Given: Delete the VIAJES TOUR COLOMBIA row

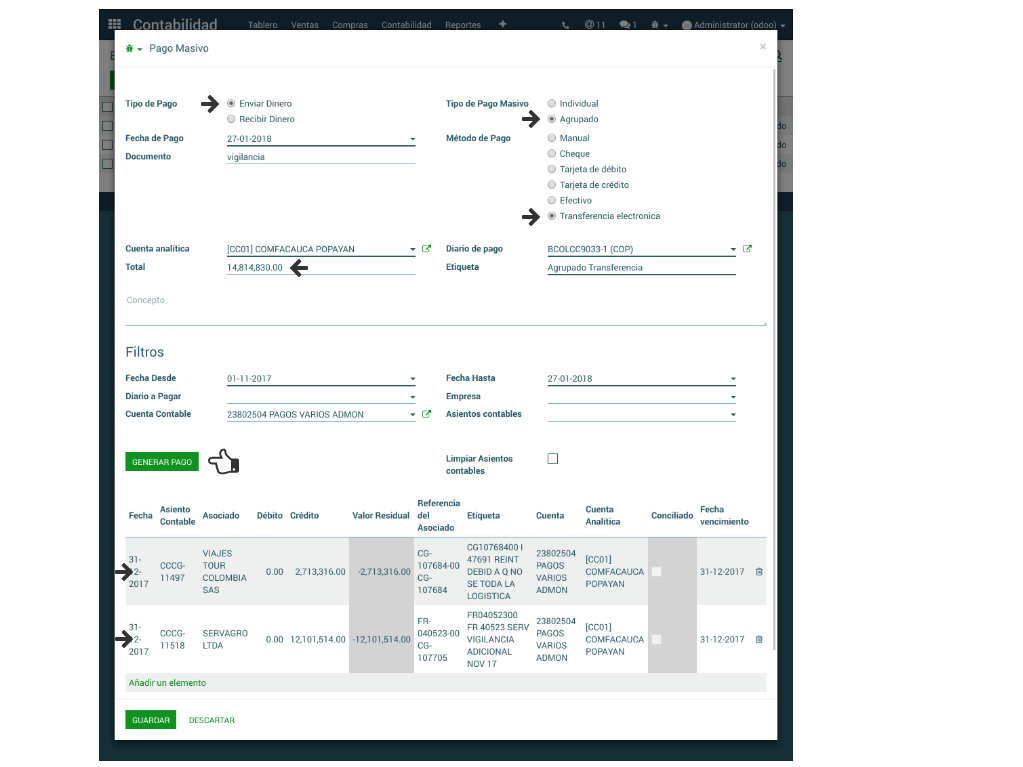Looking at the screenshot, I should (x=759, y=571).
